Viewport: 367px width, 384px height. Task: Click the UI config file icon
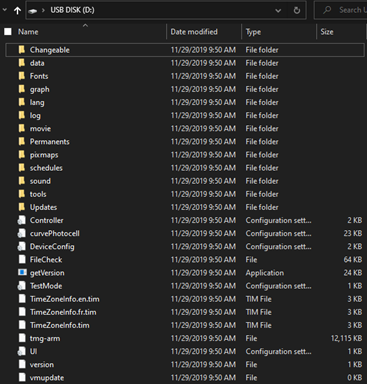(22, 351)
